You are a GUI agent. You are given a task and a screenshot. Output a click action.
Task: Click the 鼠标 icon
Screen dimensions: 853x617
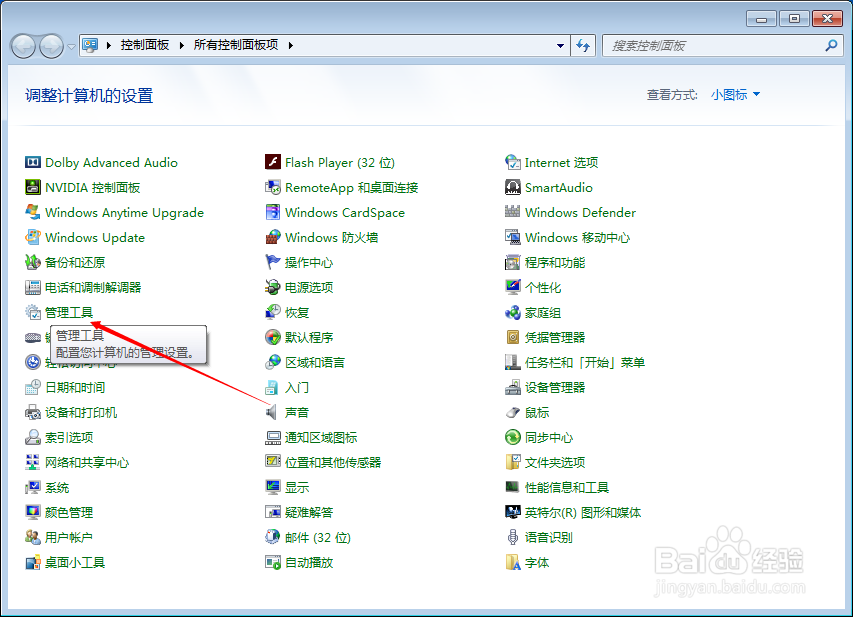coord(512,412)
